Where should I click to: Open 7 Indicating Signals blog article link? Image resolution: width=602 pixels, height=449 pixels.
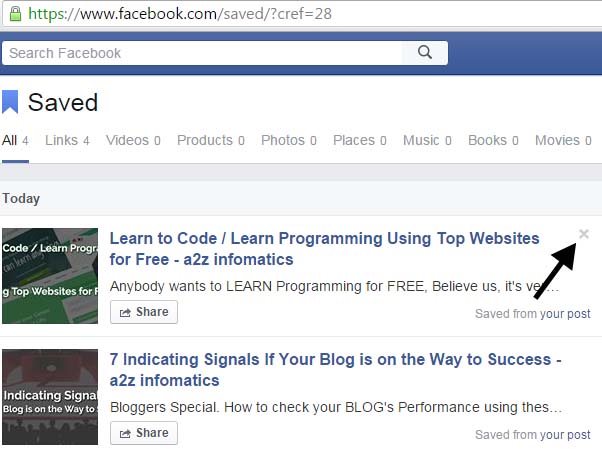pyautogui.click(x=336, y=370)
